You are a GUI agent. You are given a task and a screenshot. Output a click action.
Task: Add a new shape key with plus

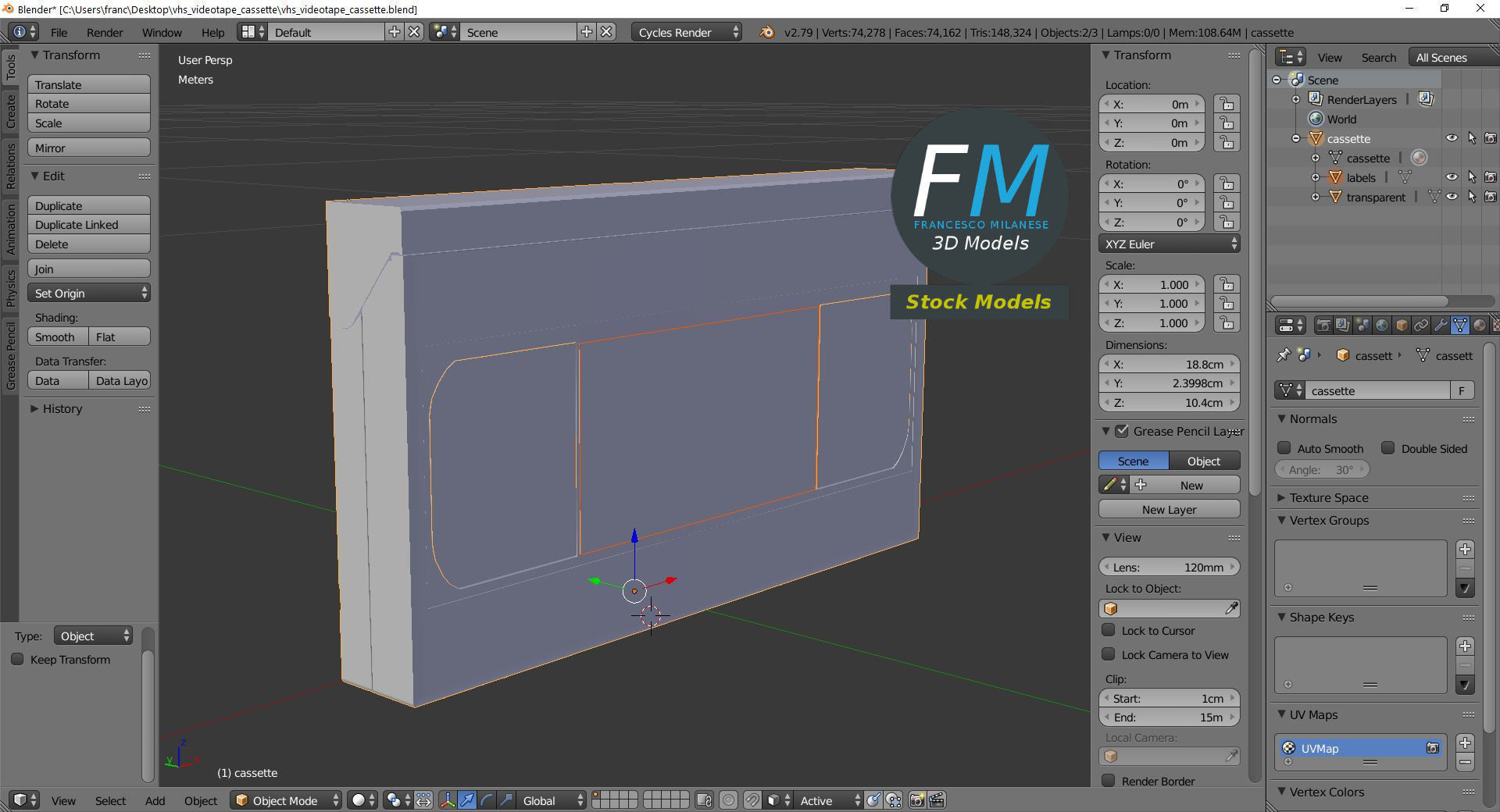pos(1466,646)
